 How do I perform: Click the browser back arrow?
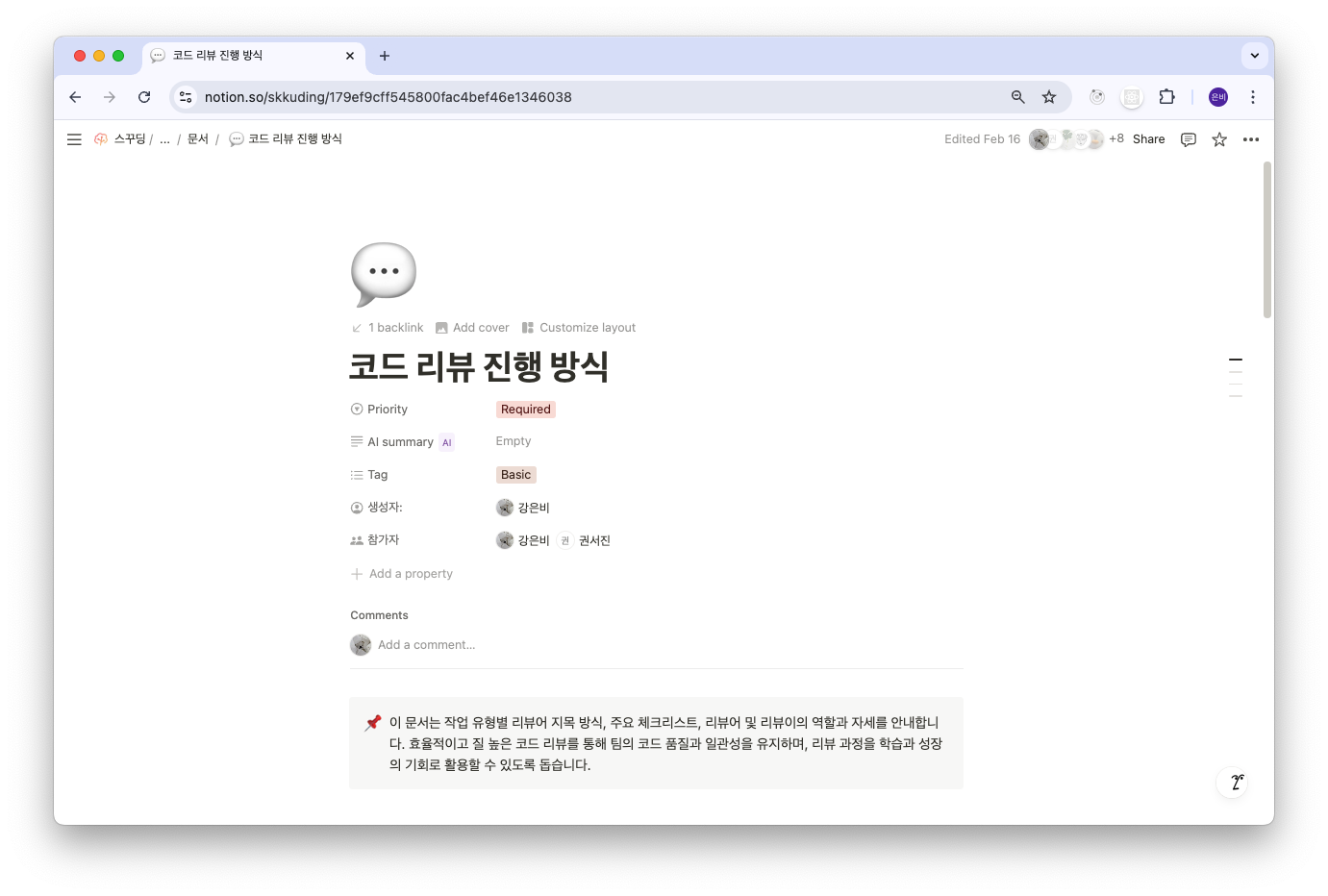pyautogui.click(x=75, y=97)
